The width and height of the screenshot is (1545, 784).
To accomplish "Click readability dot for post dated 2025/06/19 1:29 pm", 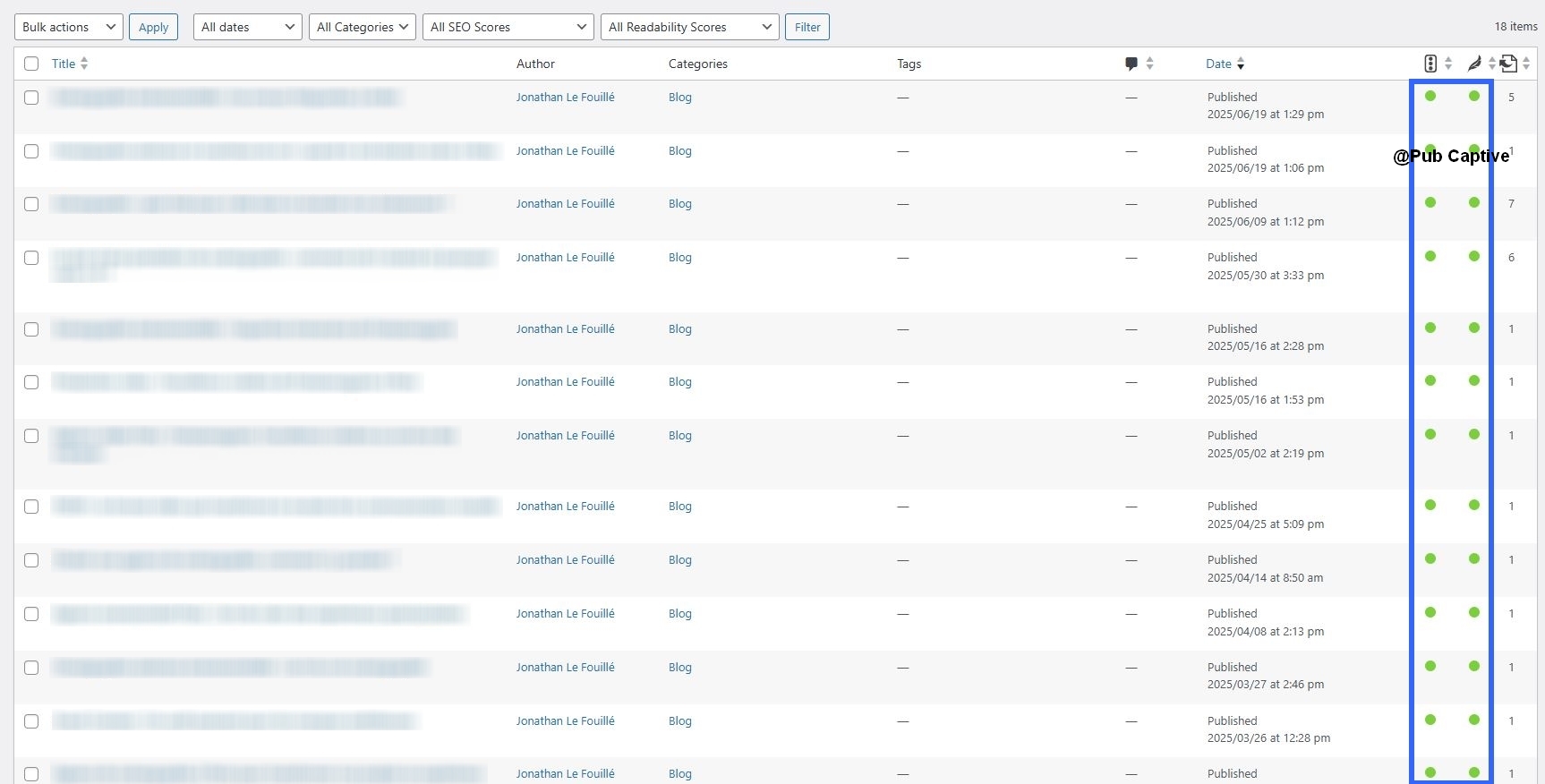I will click(1474, 96).
